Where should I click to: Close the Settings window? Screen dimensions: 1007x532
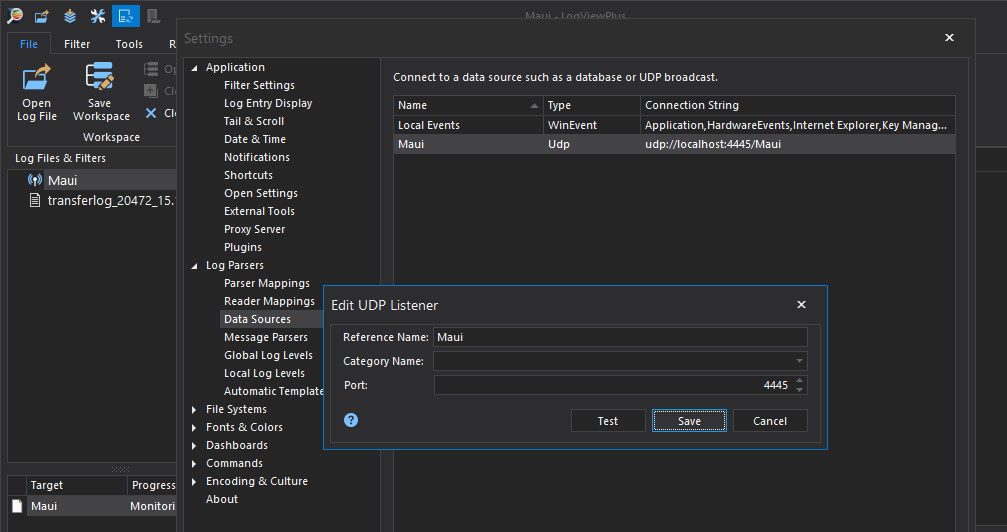(949, 38)
